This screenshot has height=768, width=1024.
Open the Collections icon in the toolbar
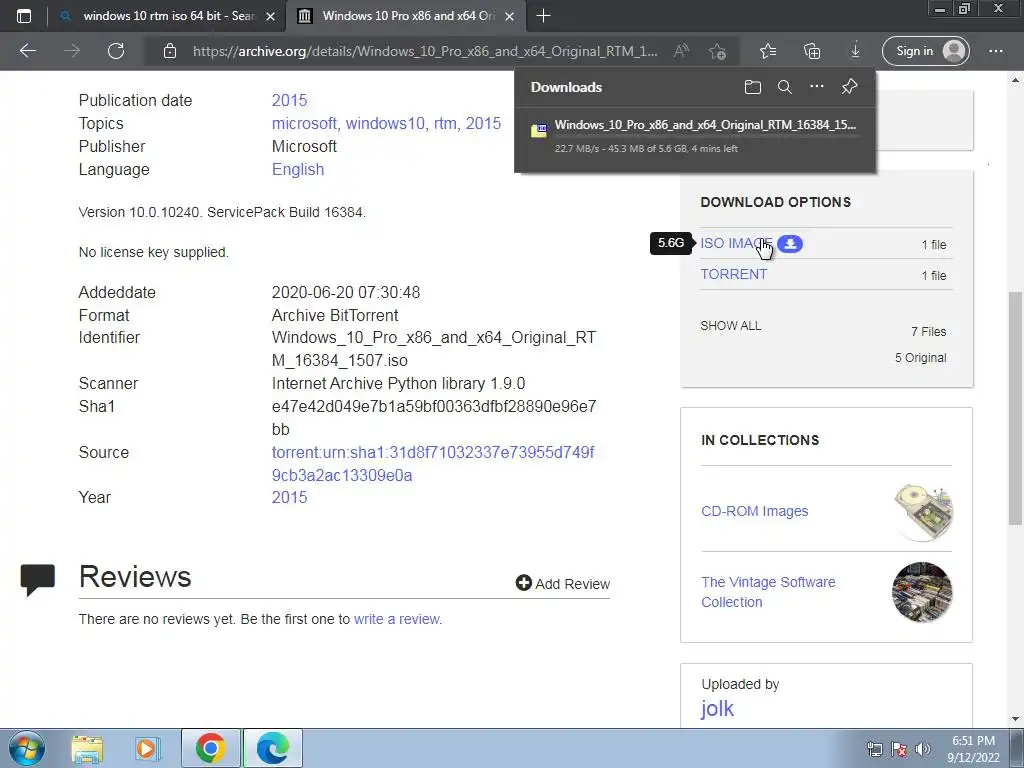coord(812,51)
